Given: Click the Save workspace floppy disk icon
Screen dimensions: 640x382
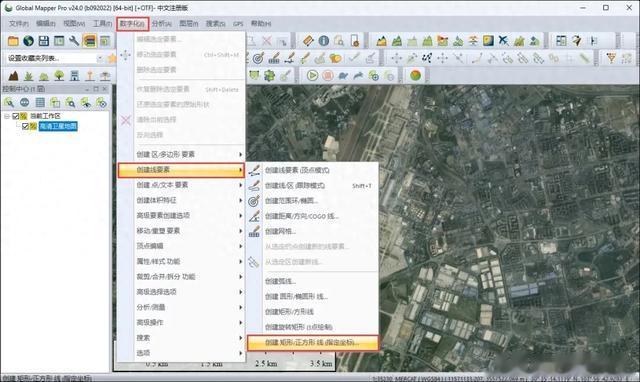Looking at the screenshot, I should tap(44, 40).
